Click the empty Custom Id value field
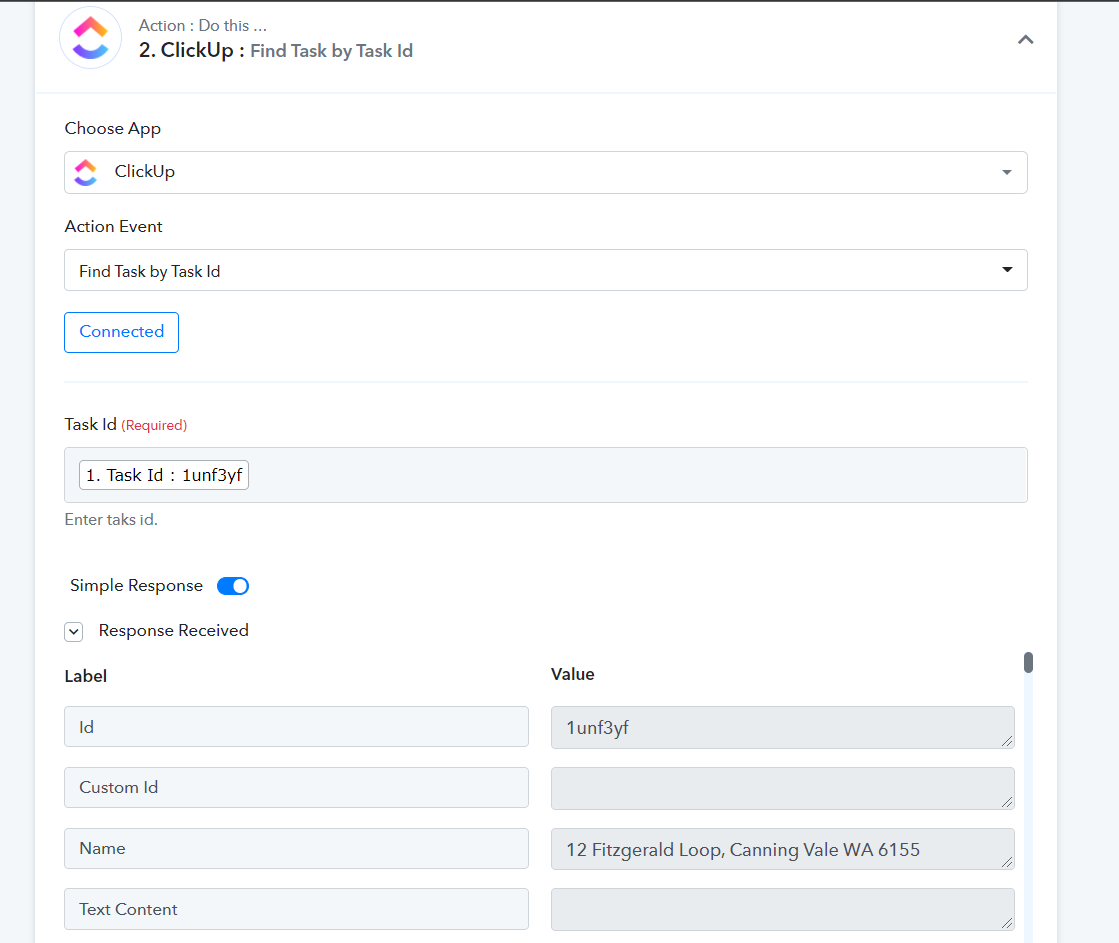Viewport: 1119px width, 943px height. tap(782, 788)
